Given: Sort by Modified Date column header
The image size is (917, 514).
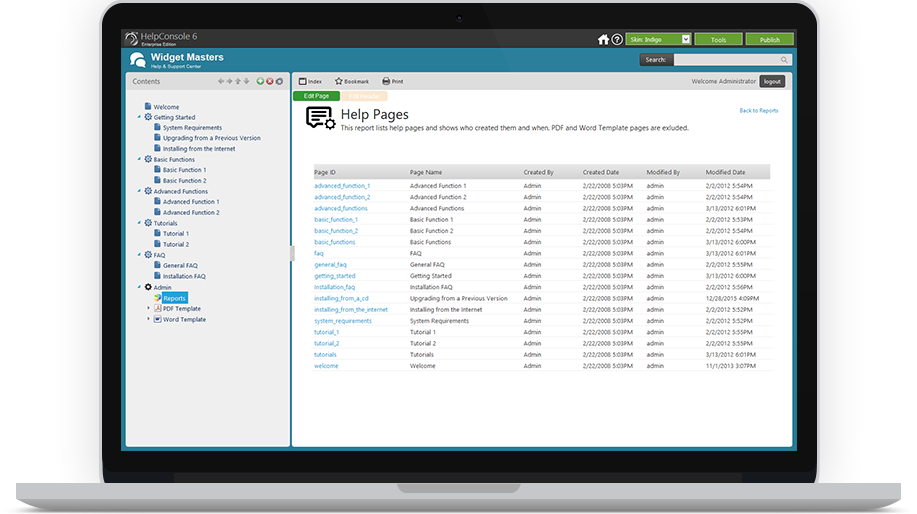Looking at the screenshot, I should [725, 173].
